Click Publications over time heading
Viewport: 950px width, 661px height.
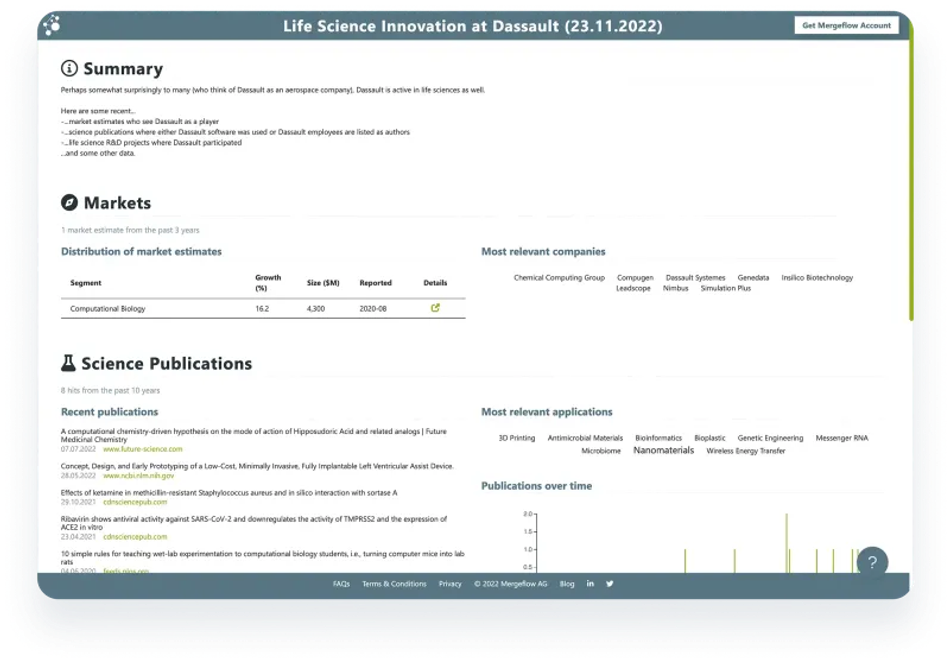[x=536, y=486]
